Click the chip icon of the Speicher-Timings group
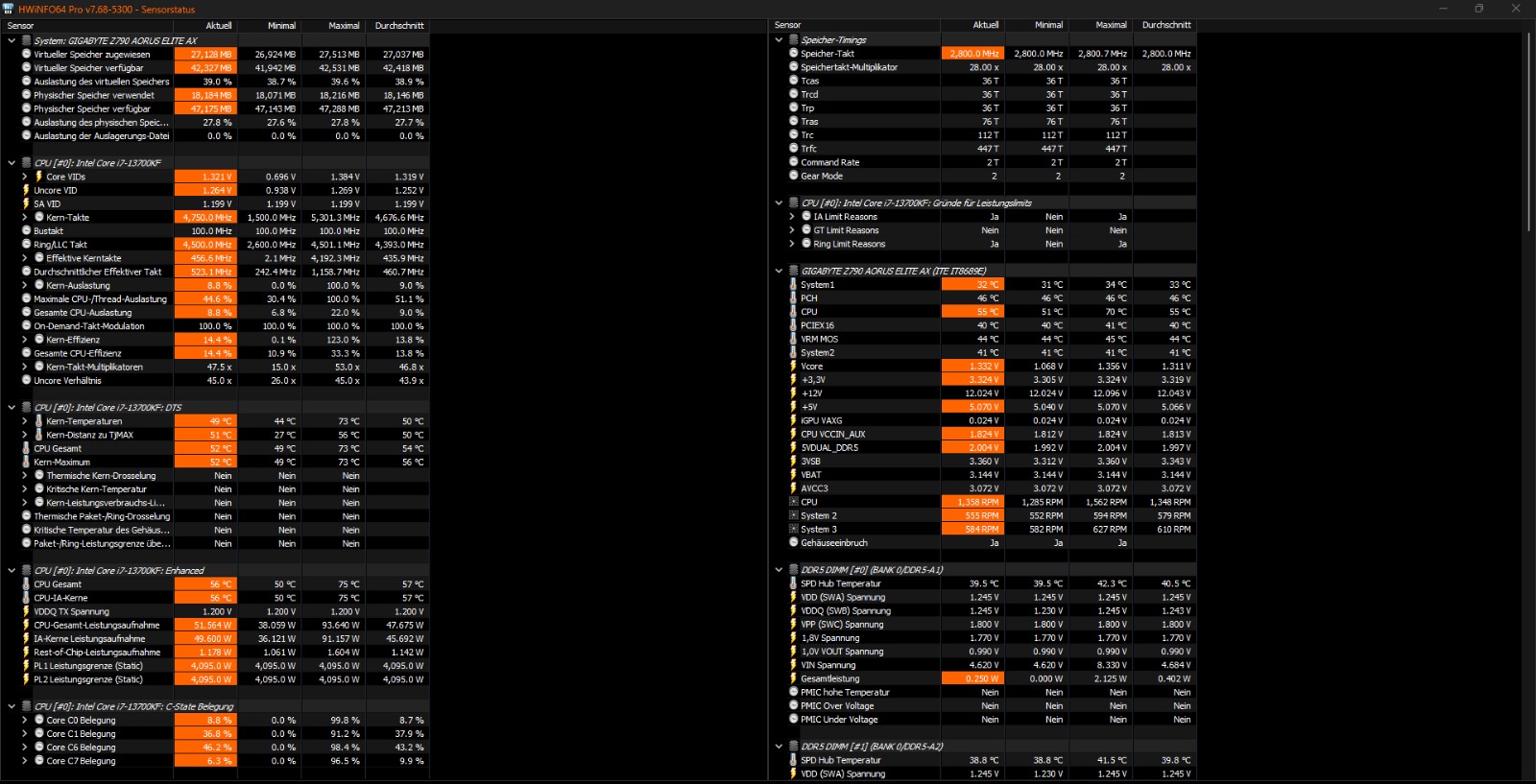Screen dimensions: 1536x784 click(794, 39)
